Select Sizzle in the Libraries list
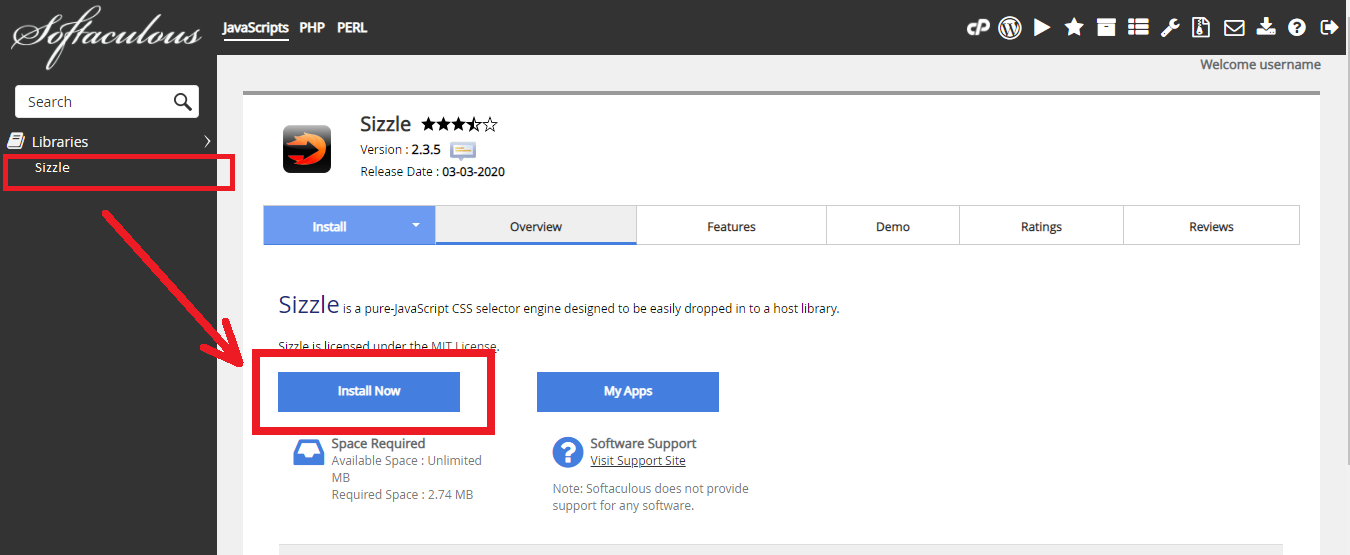Image resolution: width=1350 pixels, height=555 pixels. tap(52, 168)
